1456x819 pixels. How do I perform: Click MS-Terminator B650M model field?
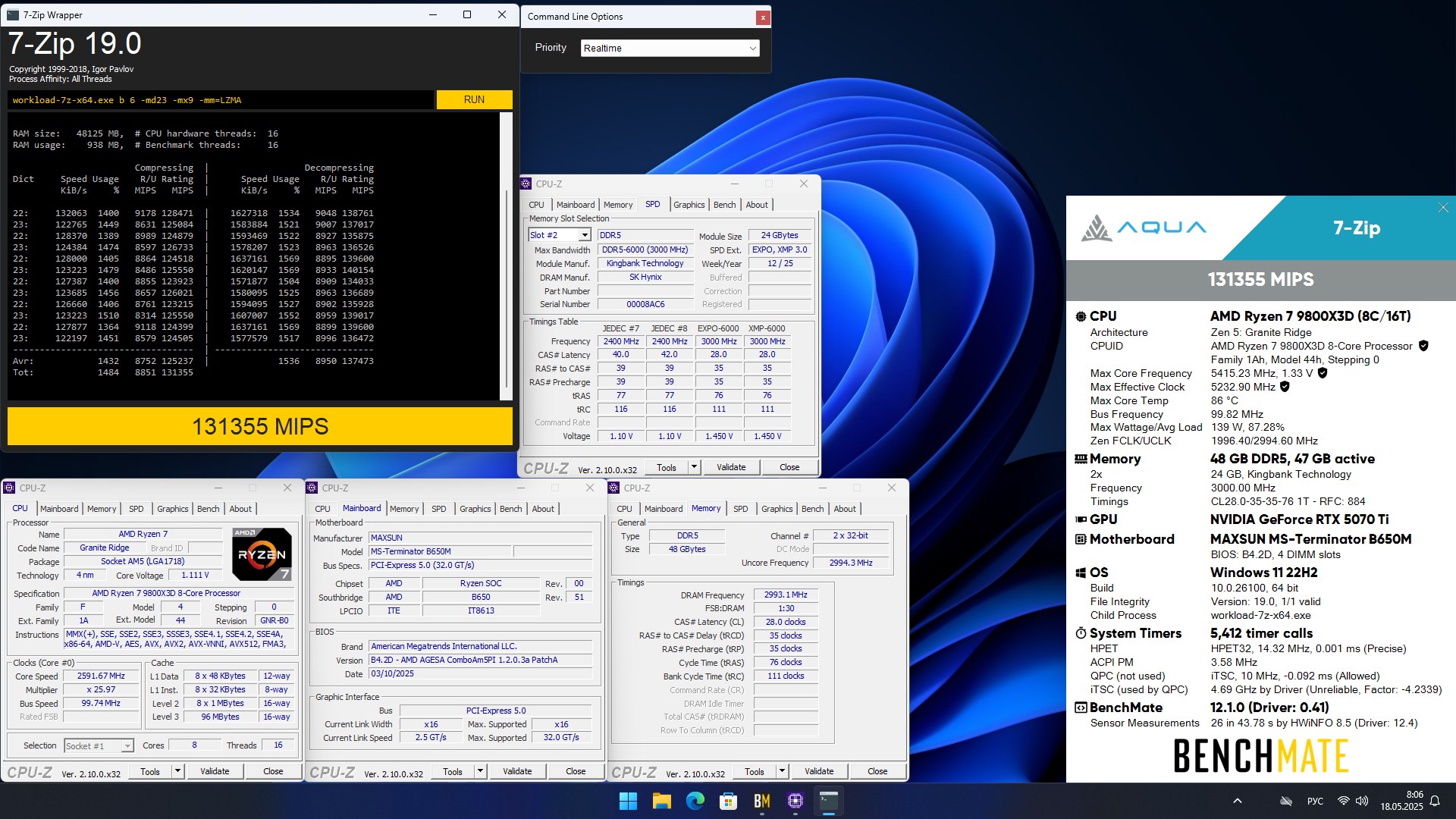pyautogui.click(x=440, y=551)
